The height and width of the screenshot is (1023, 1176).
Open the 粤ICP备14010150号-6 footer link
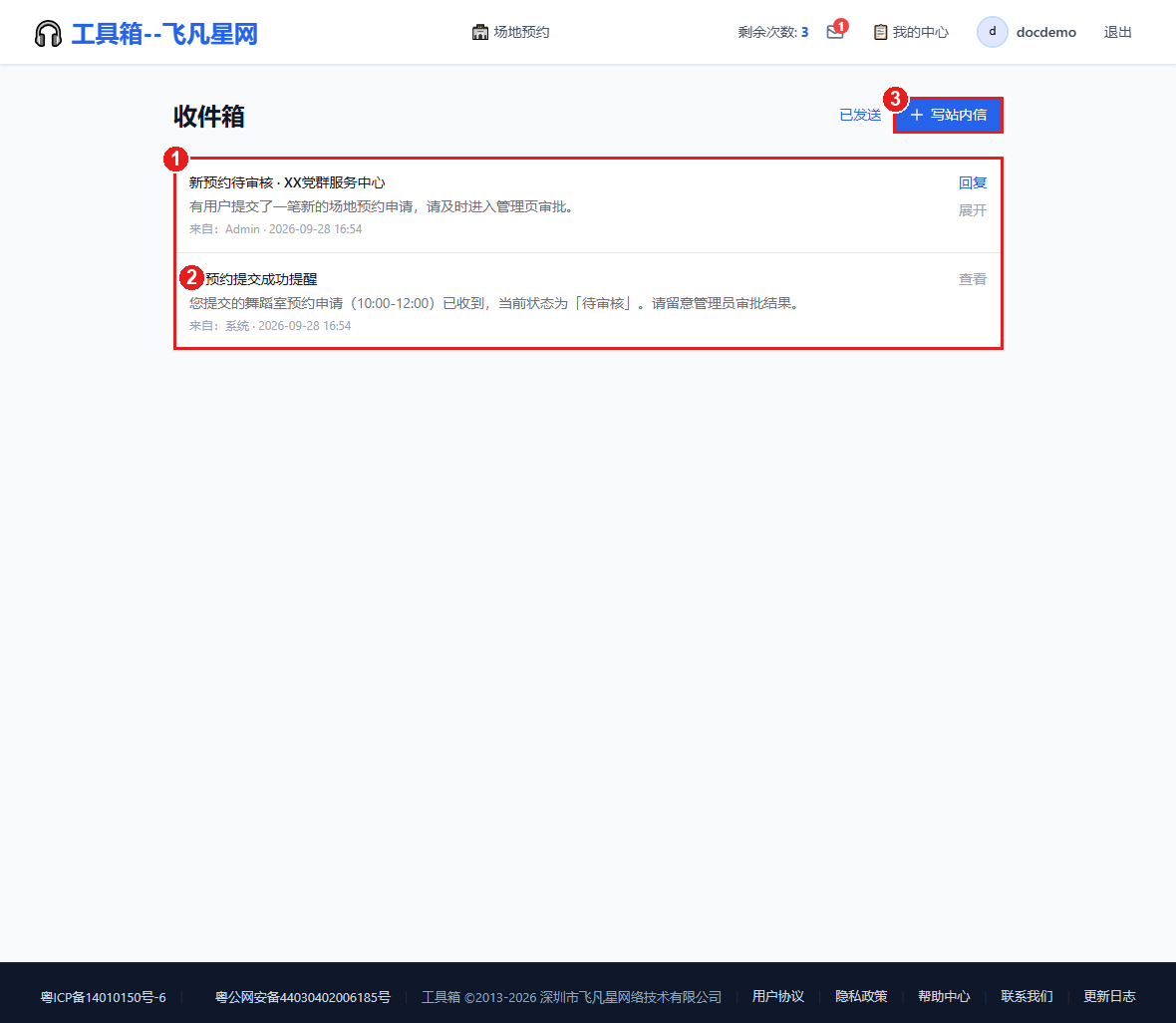pos(103,997)
